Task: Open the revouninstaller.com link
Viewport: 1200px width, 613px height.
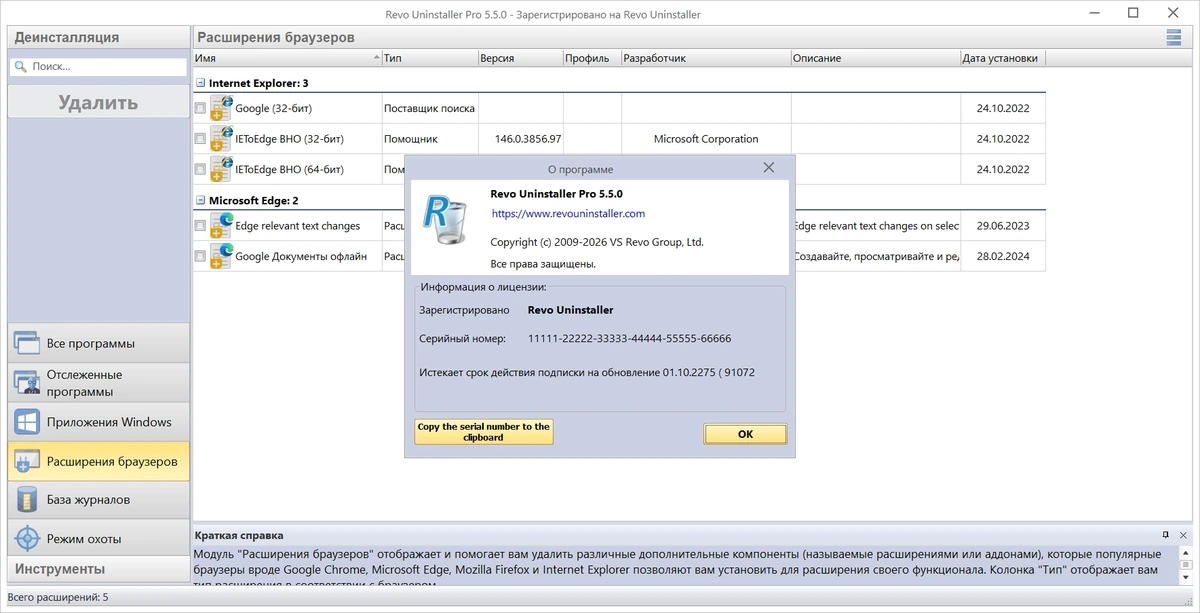Action: click(x=568, y=214)
